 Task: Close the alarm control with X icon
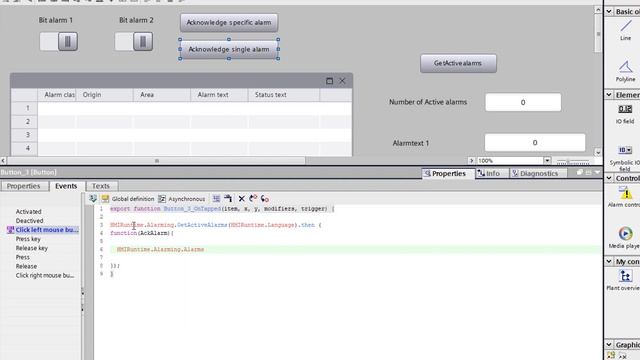[342, 81]
